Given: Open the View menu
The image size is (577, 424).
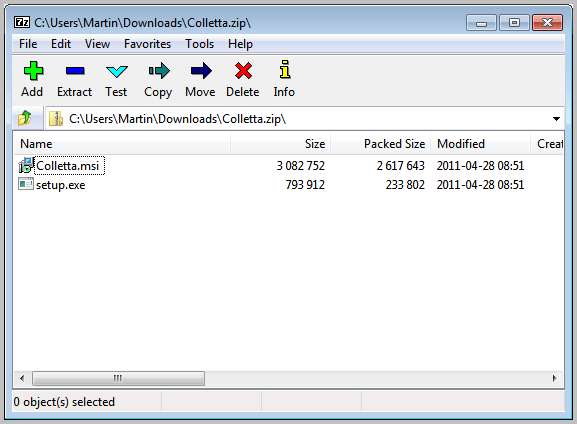Looking at the screenshot, I should [97, 44].
